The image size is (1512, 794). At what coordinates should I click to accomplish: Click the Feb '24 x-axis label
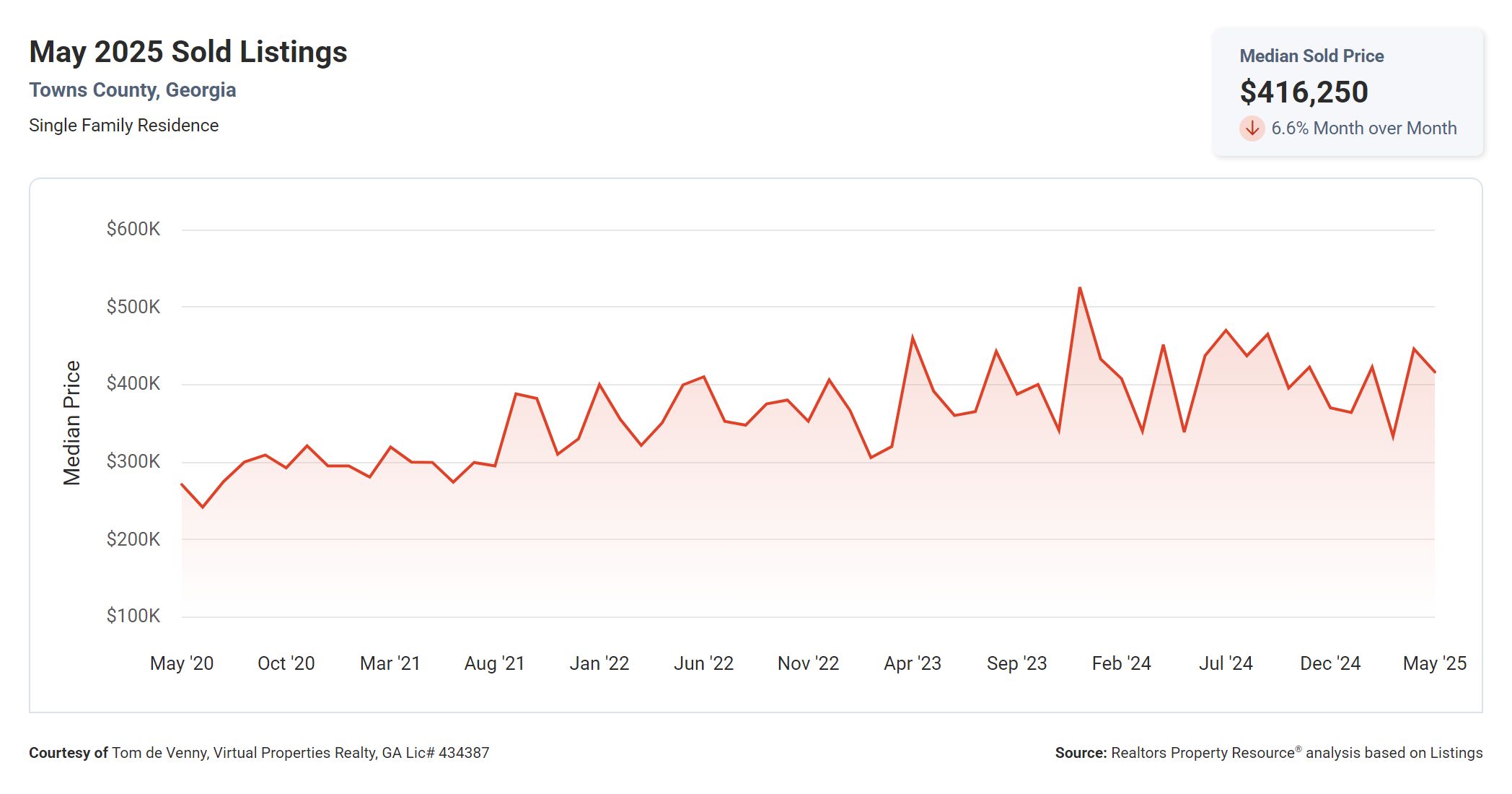coord(1121,663)
